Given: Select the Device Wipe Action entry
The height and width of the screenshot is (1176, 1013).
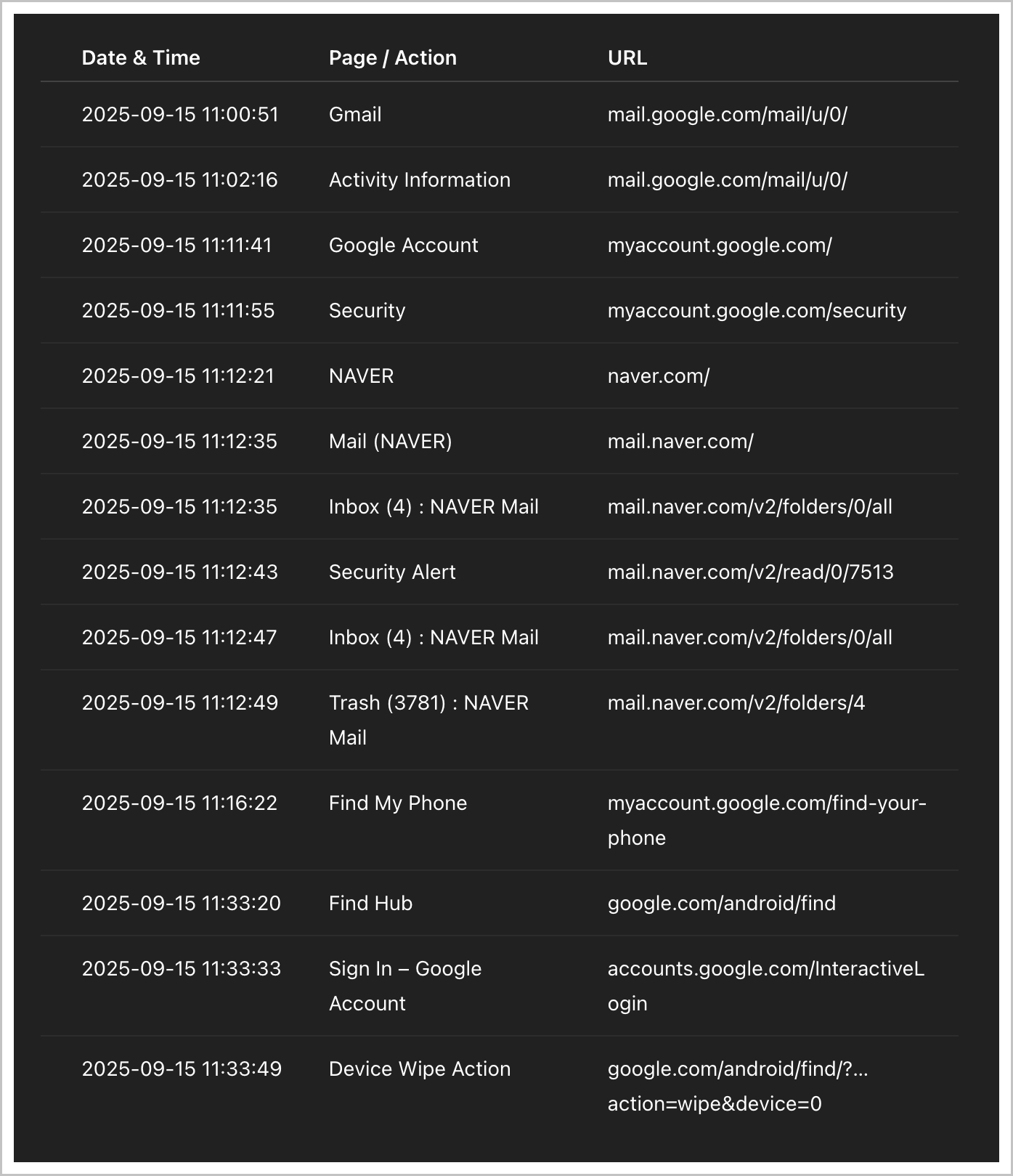Looking at the screenshot, I should [419, 1069].
